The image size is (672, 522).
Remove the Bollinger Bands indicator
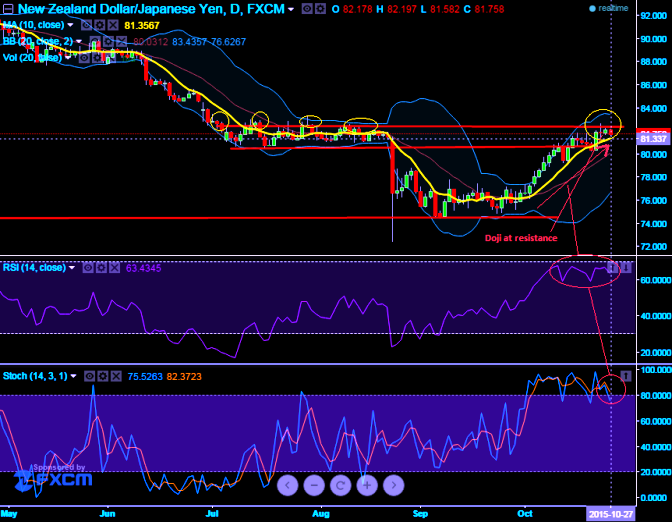coord(121,42)
